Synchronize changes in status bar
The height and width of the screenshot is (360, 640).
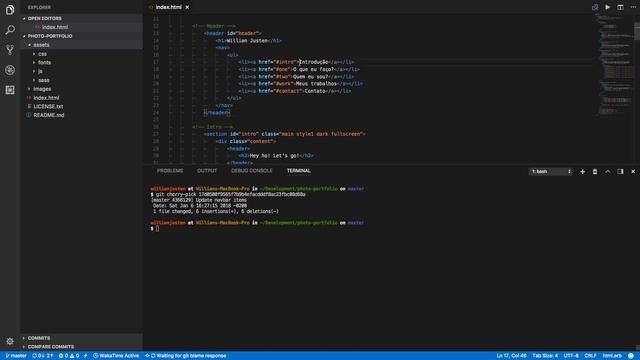pyautogui.click(x=42, y=356)
